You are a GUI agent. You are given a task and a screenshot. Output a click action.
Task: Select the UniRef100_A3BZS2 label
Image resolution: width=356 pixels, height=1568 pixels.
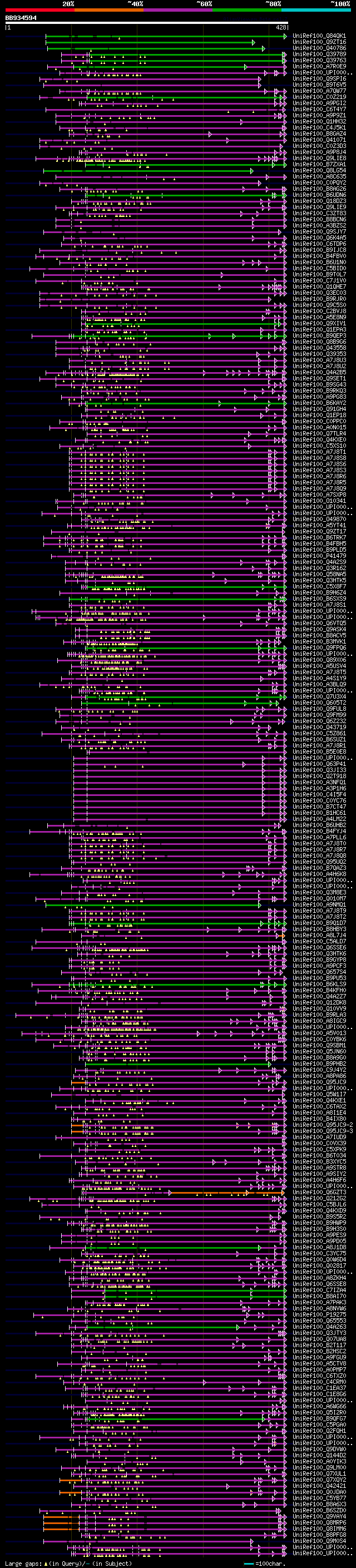319,225
